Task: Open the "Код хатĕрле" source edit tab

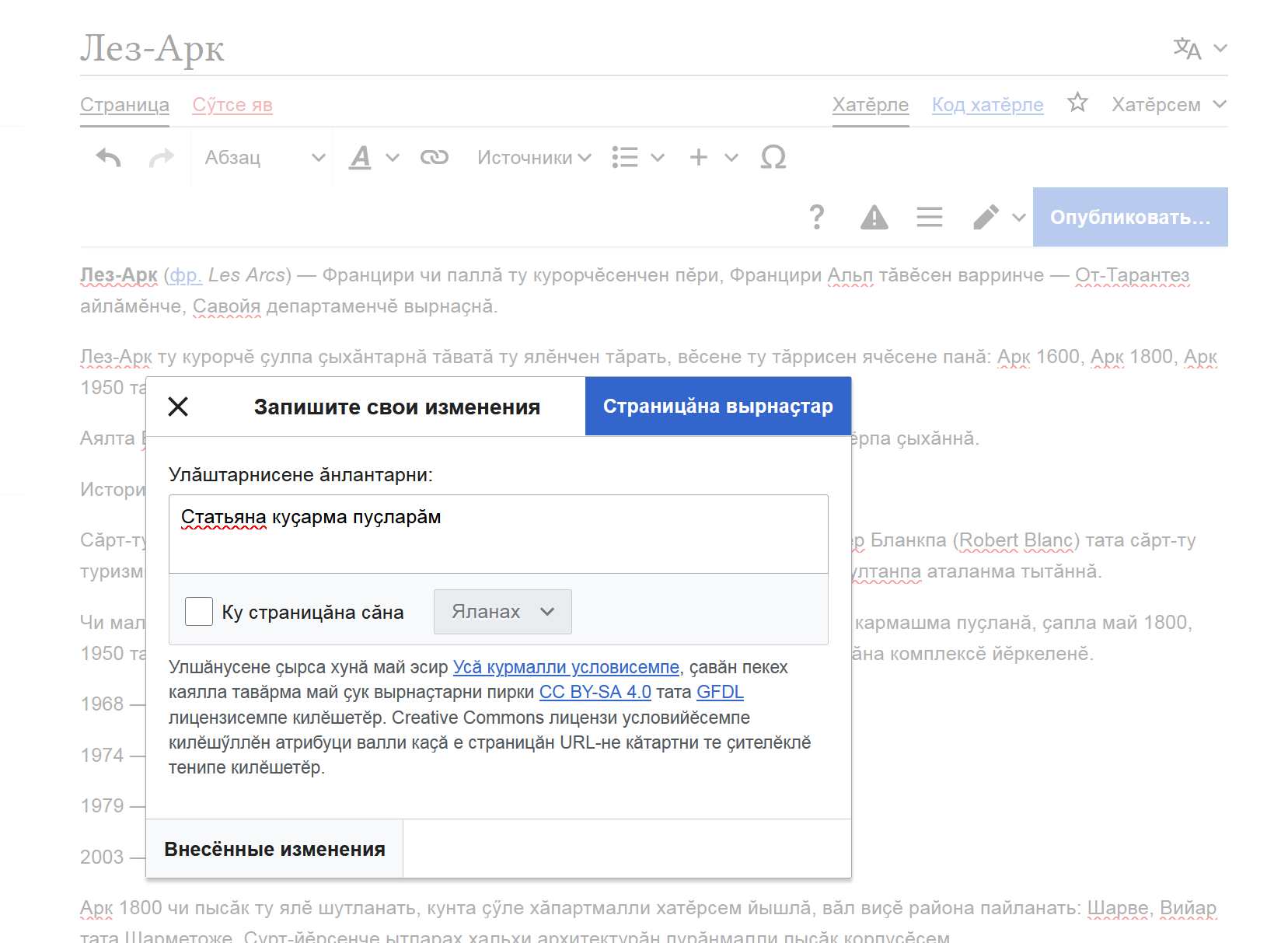Action: coord(987,105)
